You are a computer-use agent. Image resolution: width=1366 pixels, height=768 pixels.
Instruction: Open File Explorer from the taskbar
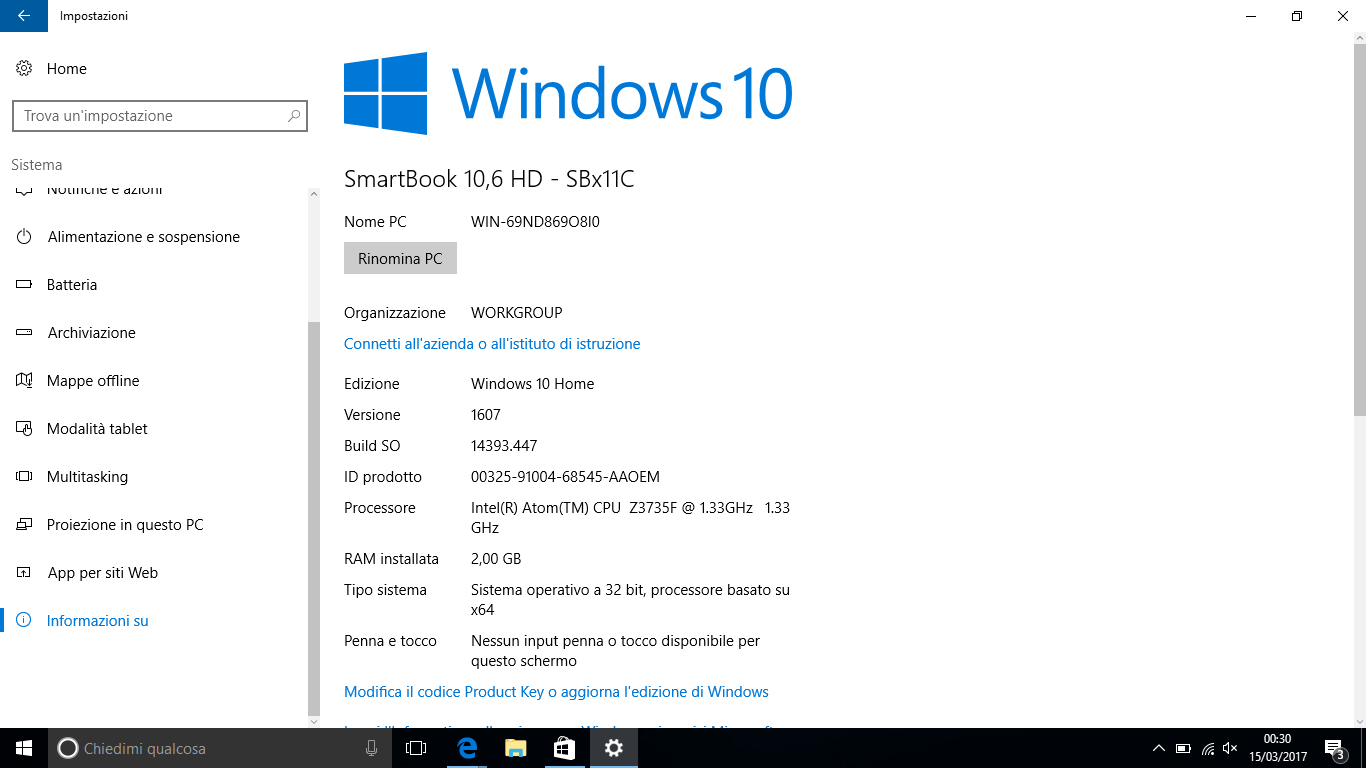515,748
